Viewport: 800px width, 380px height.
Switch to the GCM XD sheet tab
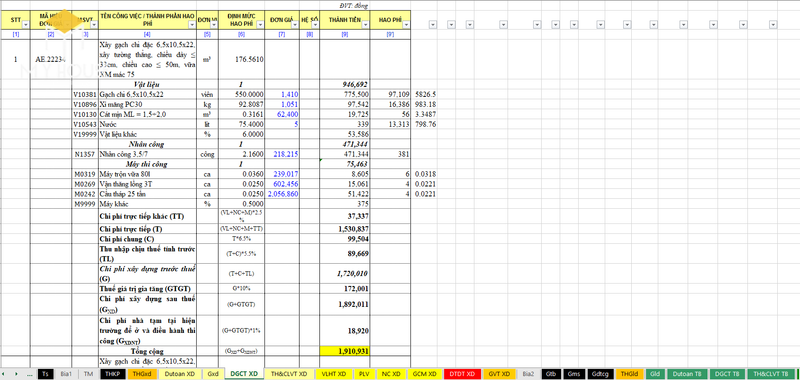(x=424, y=374)
